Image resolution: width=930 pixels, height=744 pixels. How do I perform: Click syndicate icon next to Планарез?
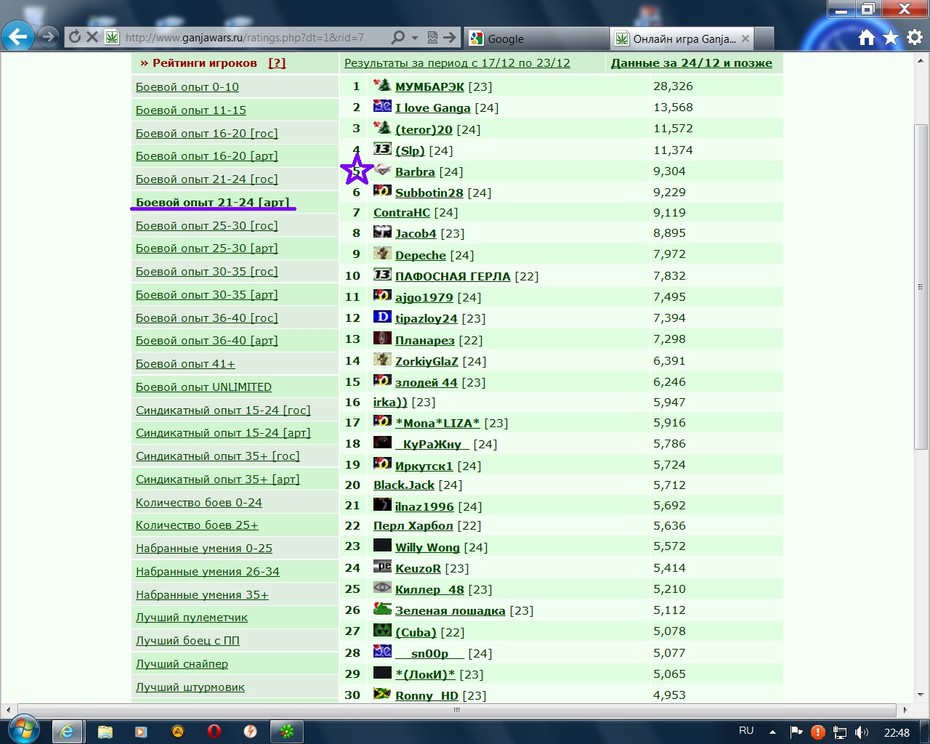point(382,338)
